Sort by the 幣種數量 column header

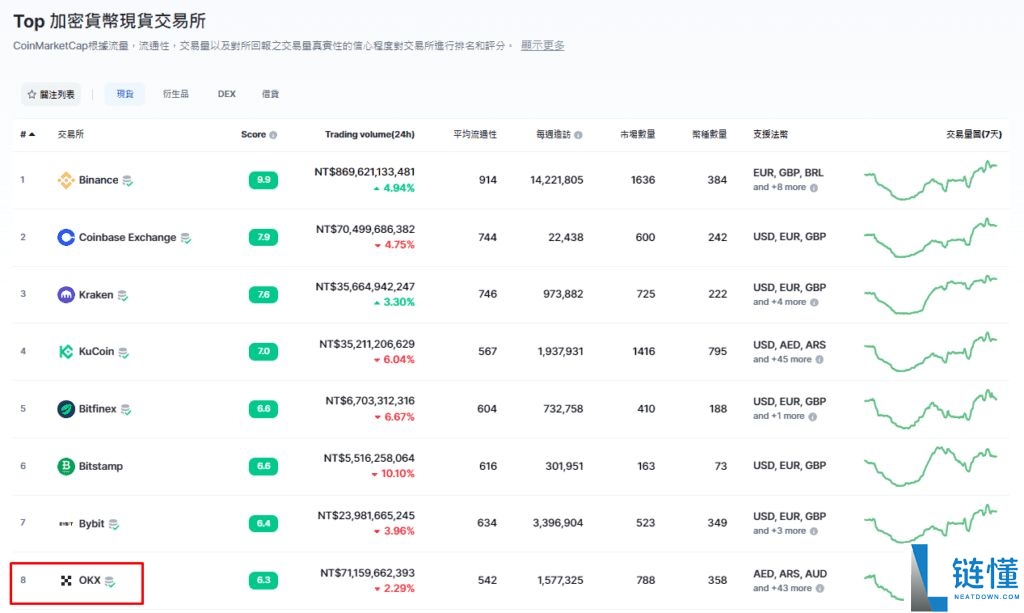[709, 134]
